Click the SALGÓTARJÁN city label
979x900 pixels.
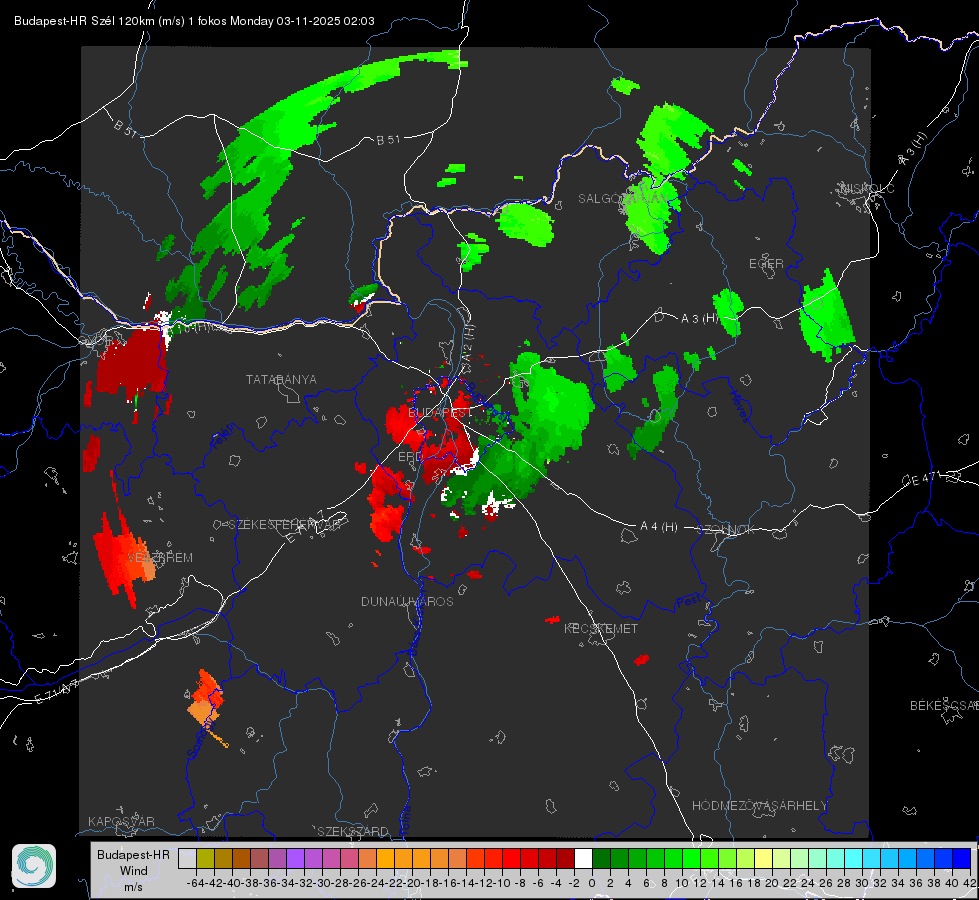(622, 199)
